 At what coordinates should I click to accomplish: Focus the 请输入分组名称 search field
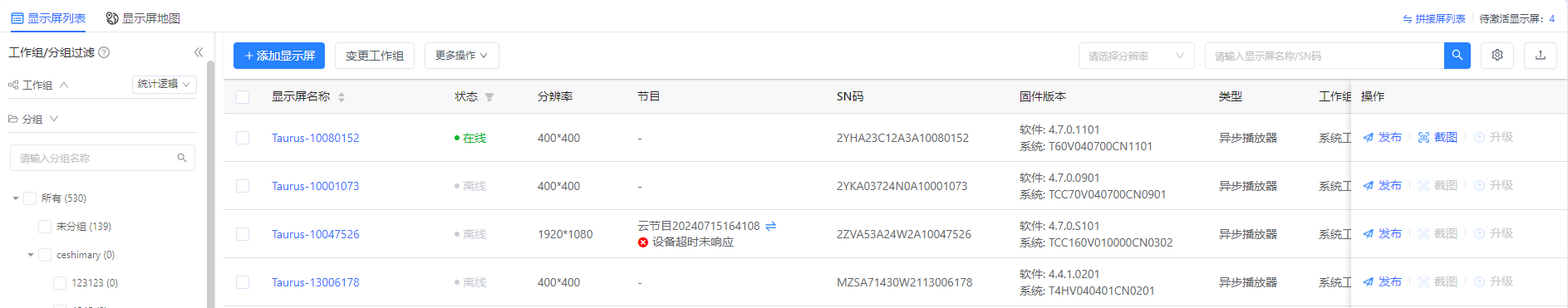coord(102,158)
